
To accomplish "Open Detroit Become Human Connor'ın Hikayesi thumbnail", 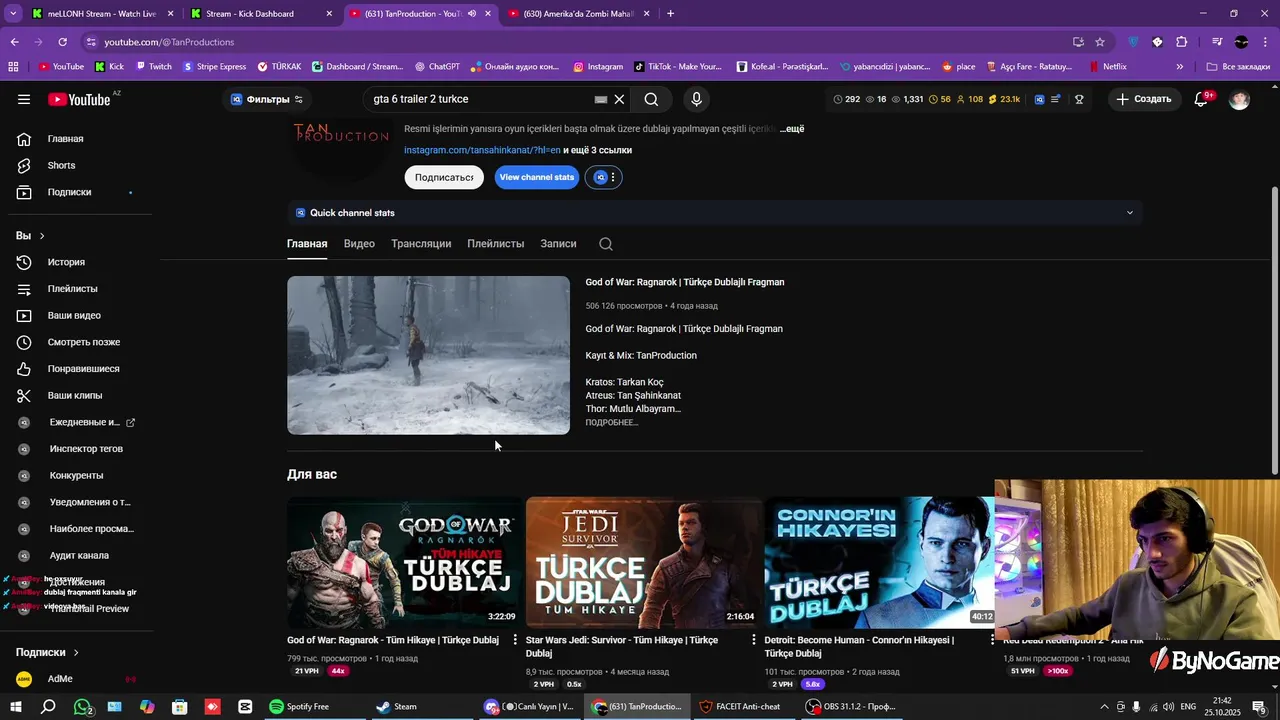I will 880,562.
